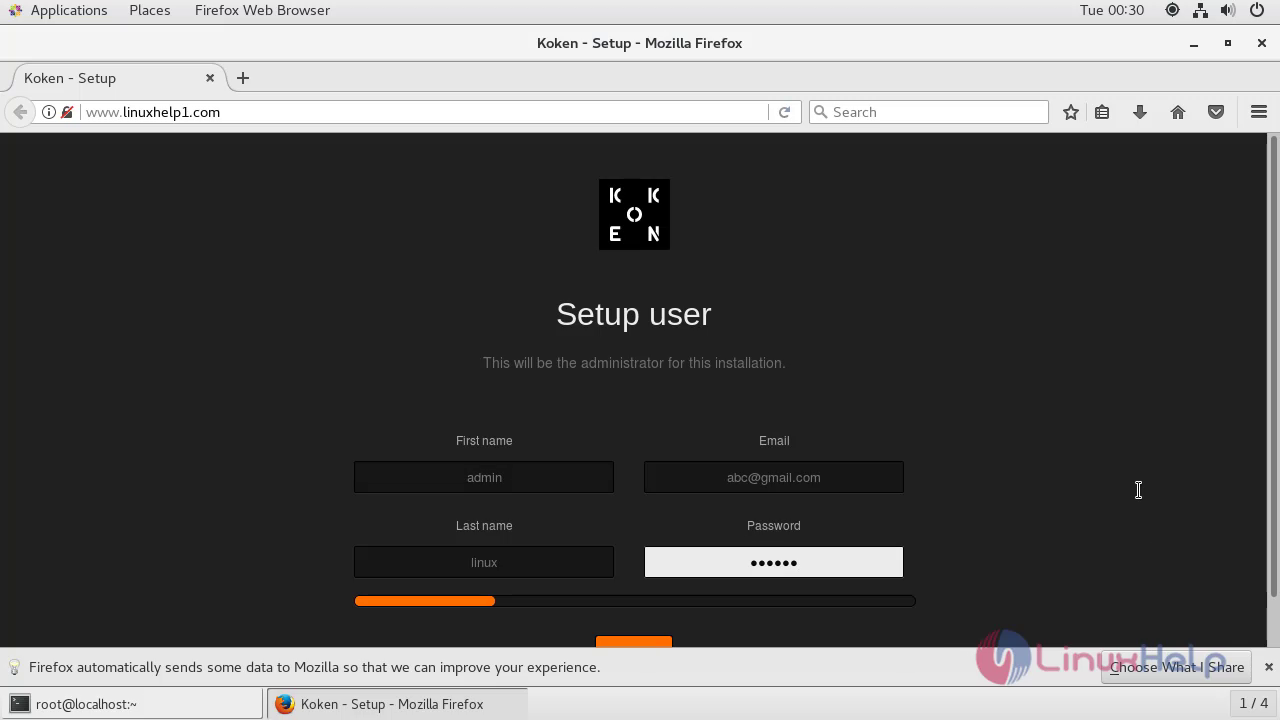The image size is (1280, 720).
Task: Click the clock showing Tue 00:30
Action: pos(1112,10)
